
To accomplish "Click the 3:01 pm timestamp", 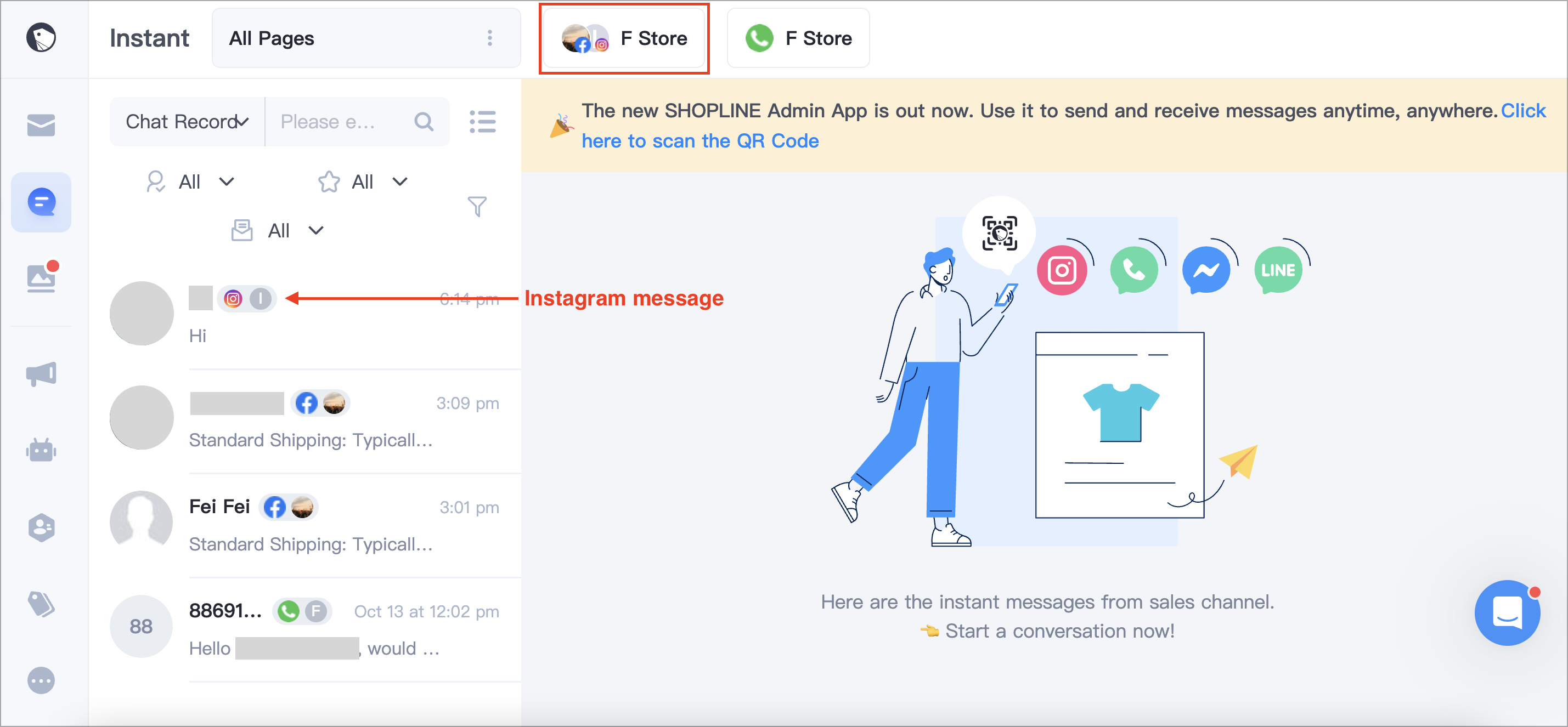I will (x=469, y=507).
